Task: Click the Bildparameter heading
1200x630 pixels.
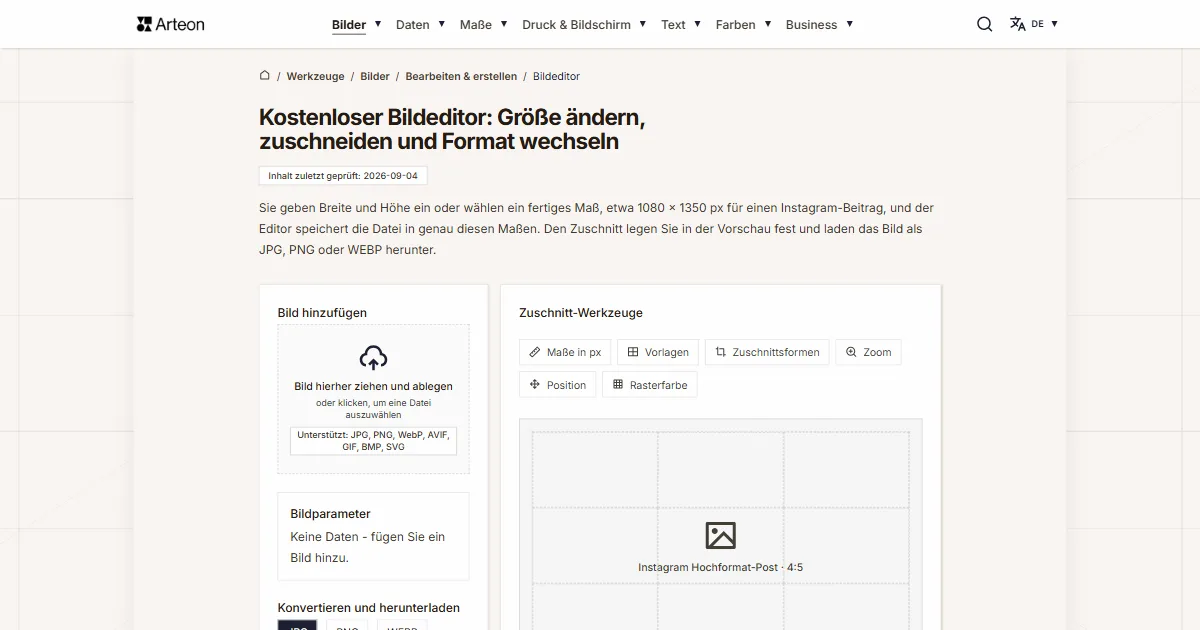Action: 330,513
